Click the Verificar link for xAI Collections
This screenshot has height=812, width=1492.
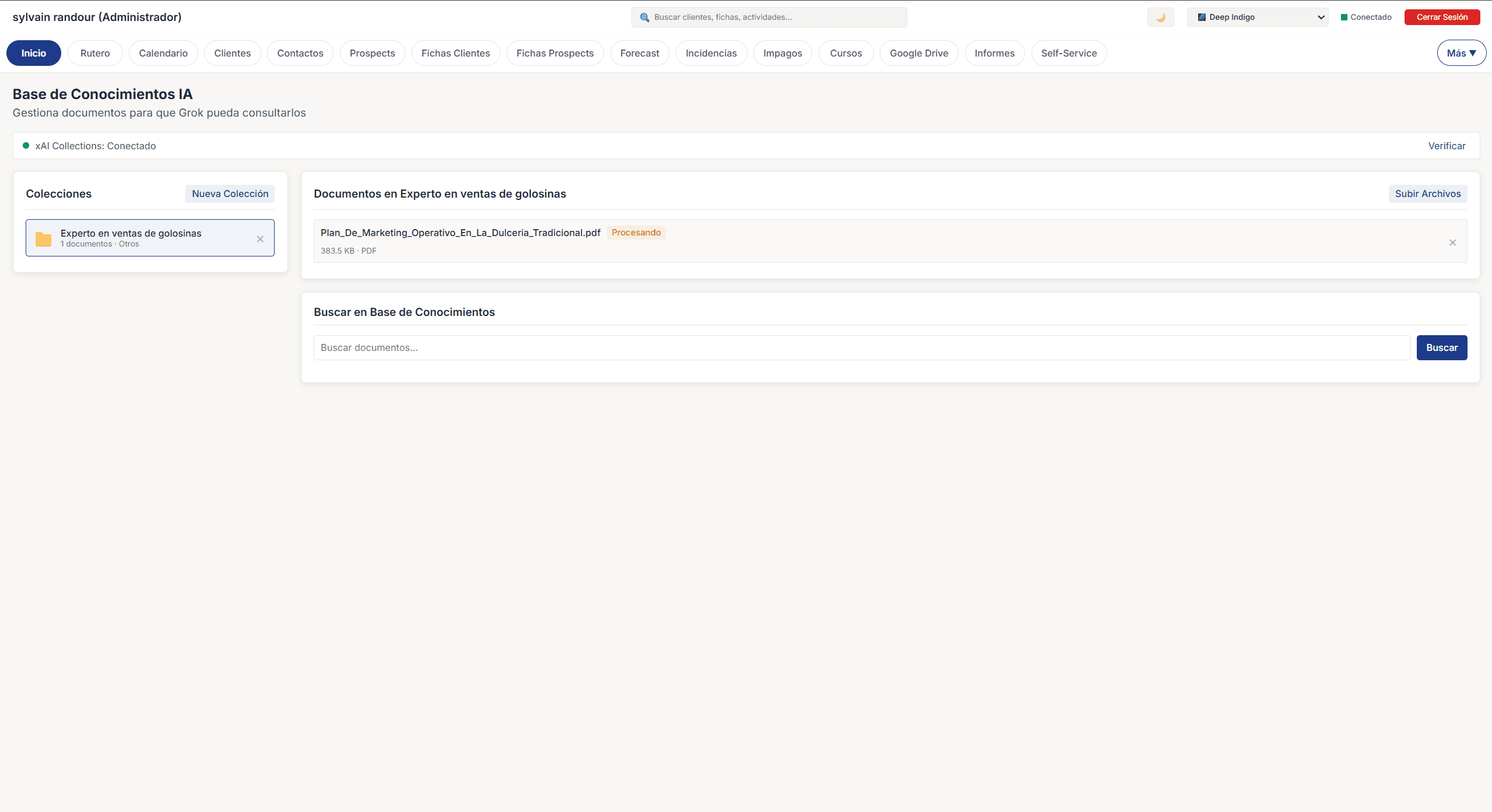point(1447,145)
